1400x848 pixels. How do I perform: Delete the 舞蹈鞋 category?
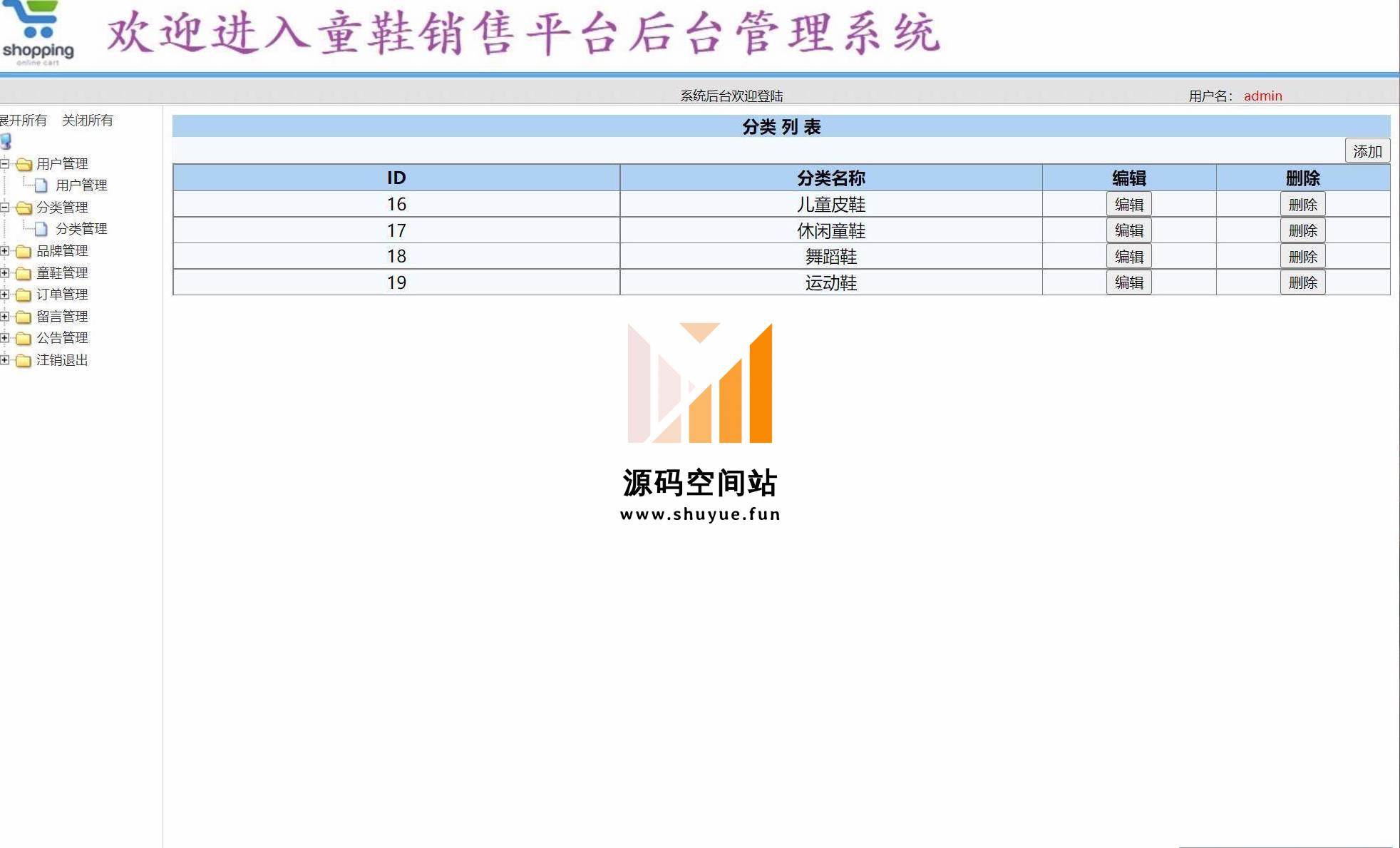pos(1302,257)
